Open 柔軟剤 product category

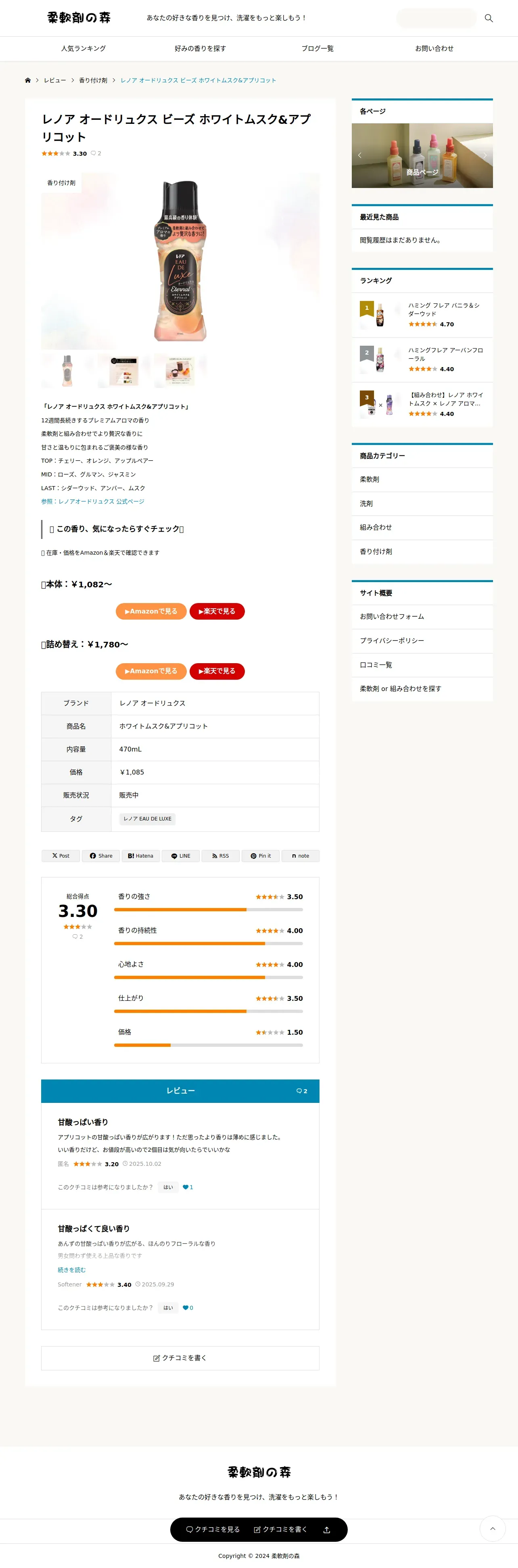(x=422, y=480)
